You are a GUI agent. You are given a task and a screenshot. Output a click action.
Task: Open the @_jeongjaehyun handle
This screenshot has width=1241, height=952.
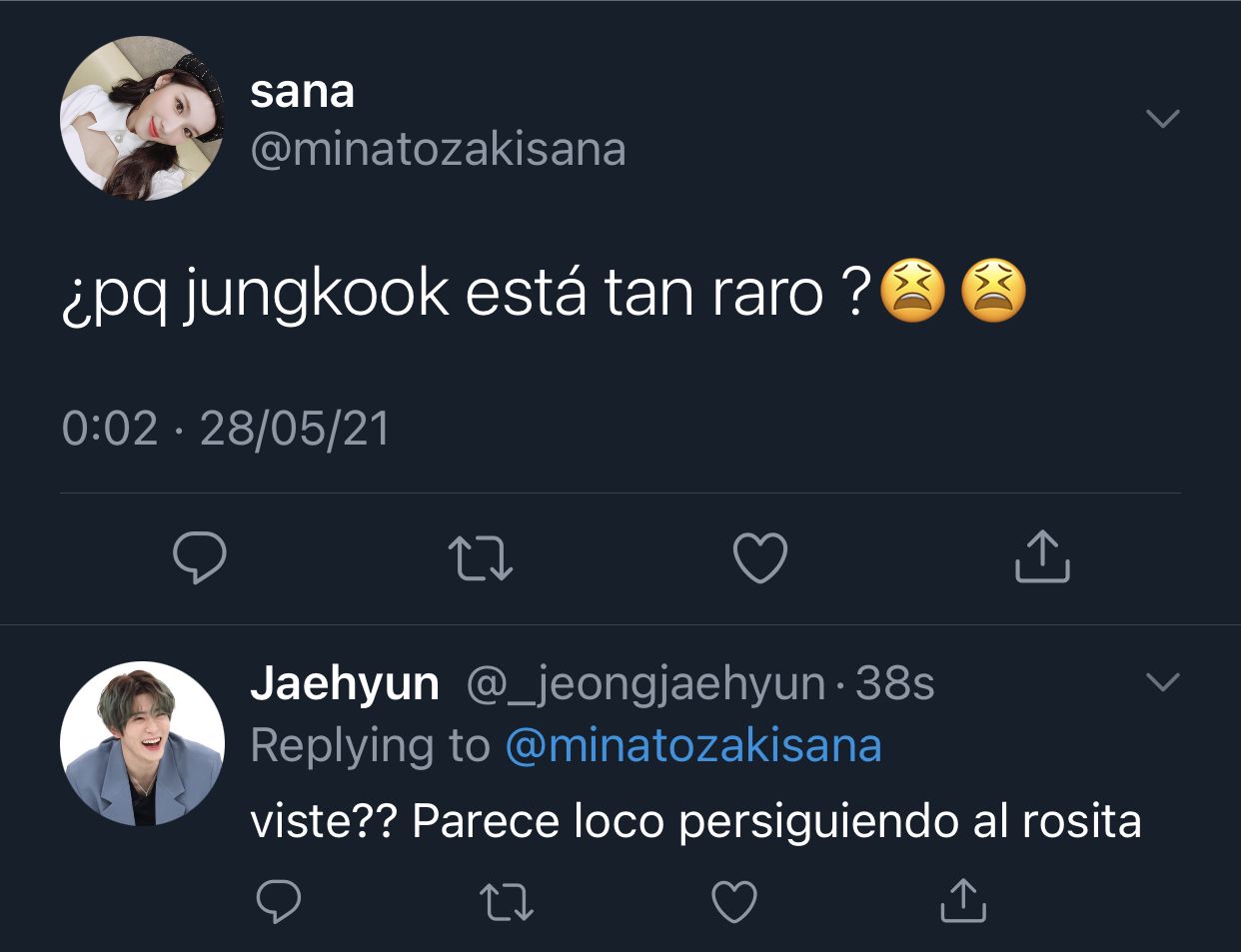coord(645,685)
